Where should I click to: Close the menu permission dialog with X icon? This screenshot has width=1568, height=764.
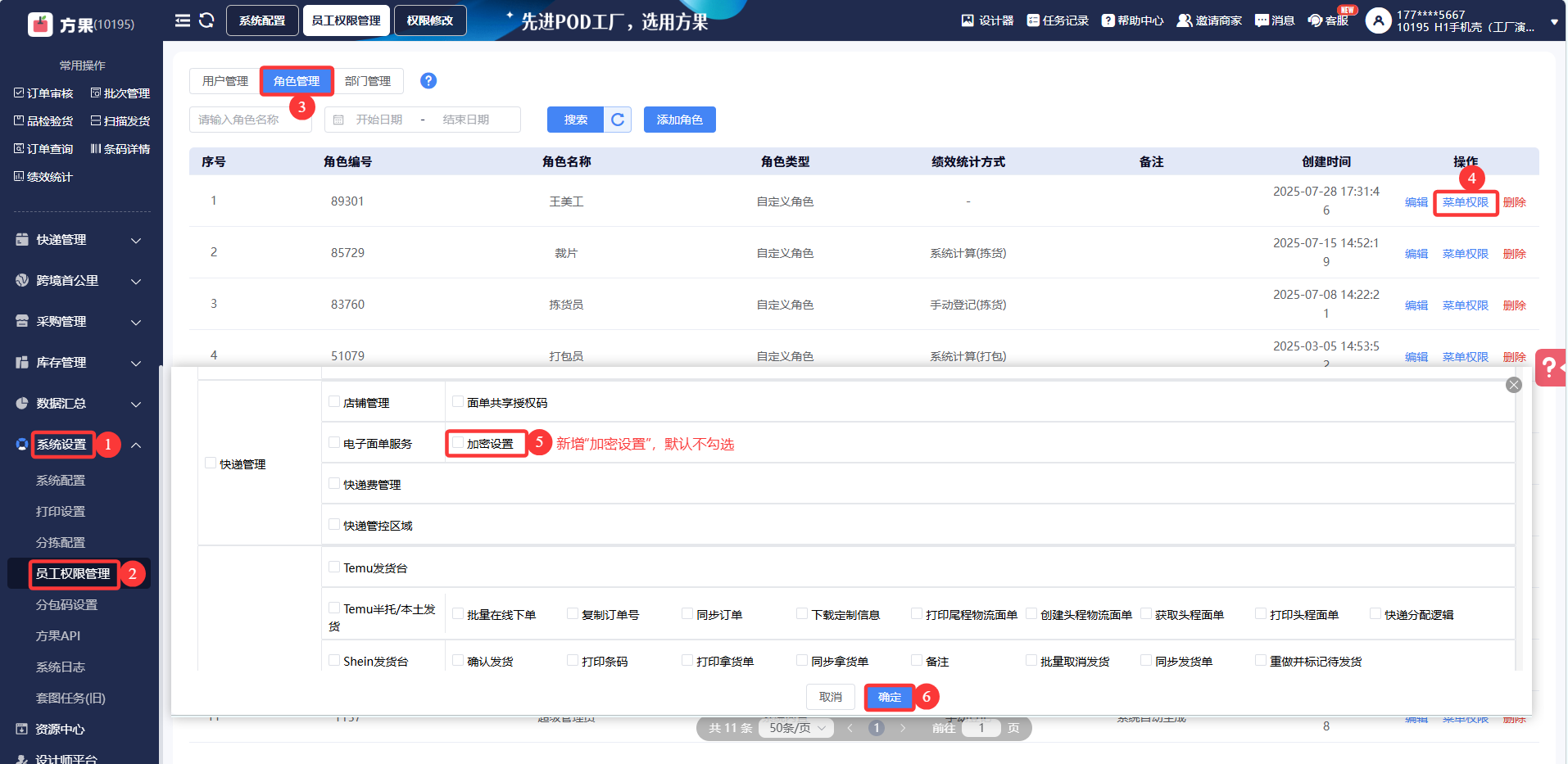(1513, 385)
